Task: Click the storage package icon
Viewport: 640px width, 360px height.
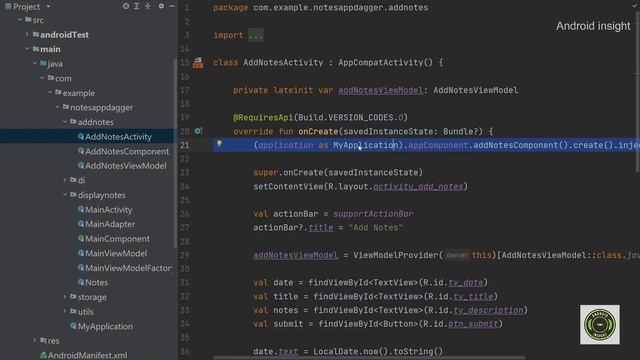Action: pyautogui.click(x=73, y=297)
